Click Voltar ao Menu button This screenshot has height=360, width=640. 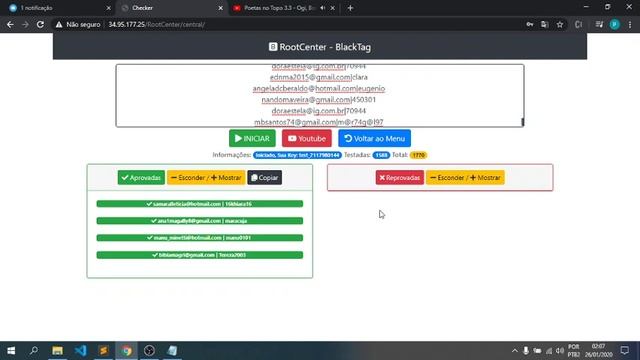[x=374, y=138]
